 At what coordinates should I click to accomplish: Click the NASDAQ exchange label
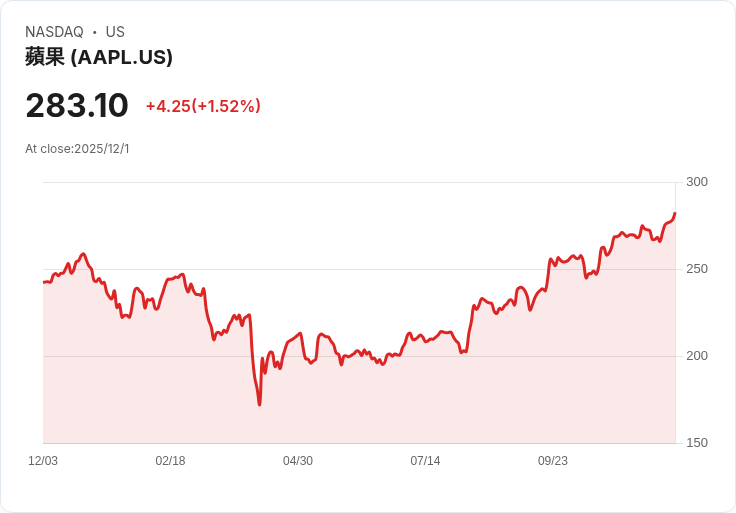click(x=54, y=32)
